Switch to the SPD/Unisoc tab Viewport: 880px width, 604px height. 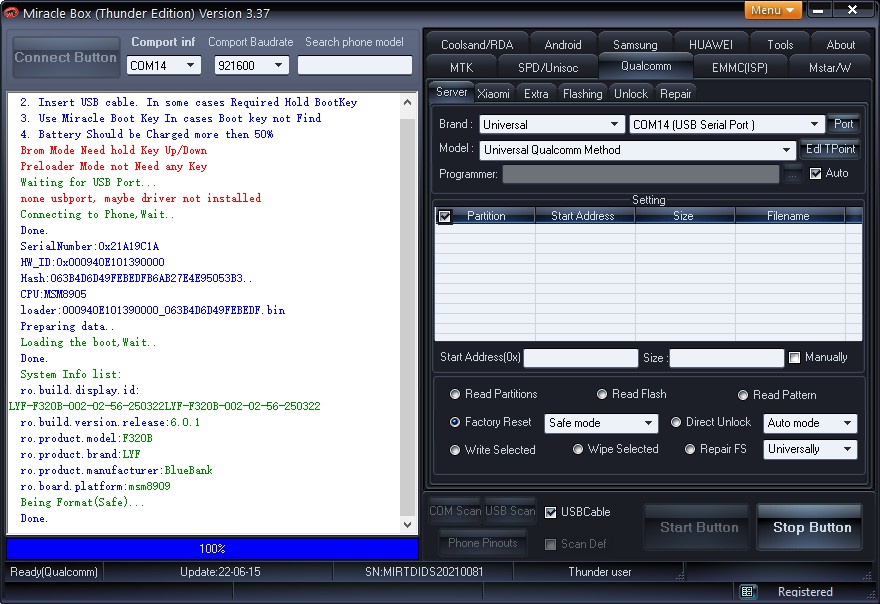pyautogui.click(x=548, y=67)
